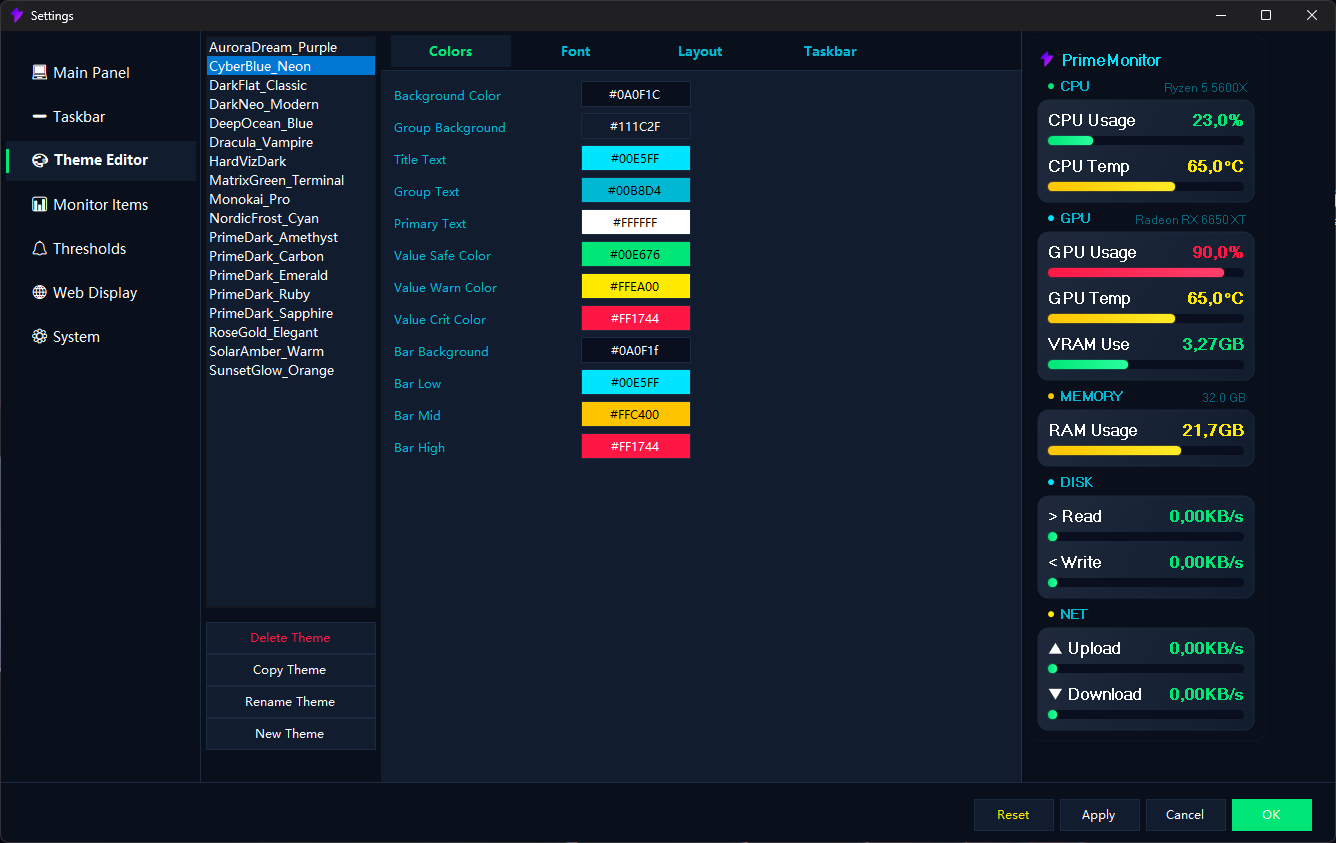1336x843 pixels.
Task: Change the Value Crit Color swatch
Action: [635, 319]
